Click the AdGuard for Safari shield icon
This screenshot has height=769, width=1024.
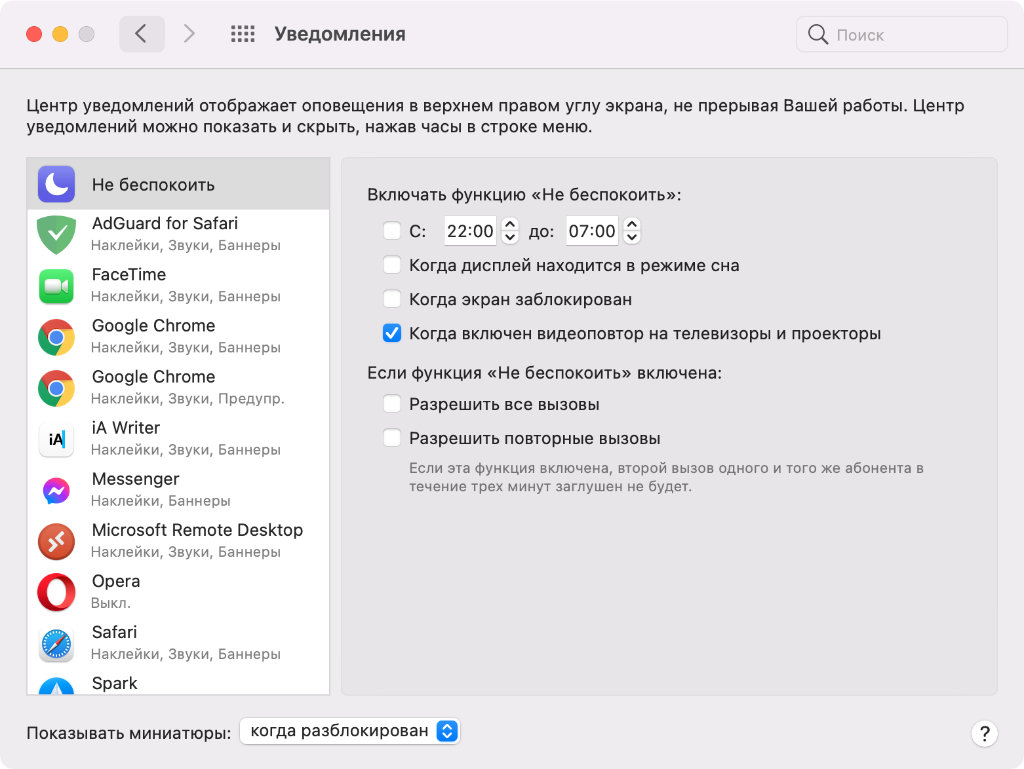point(57,234)
